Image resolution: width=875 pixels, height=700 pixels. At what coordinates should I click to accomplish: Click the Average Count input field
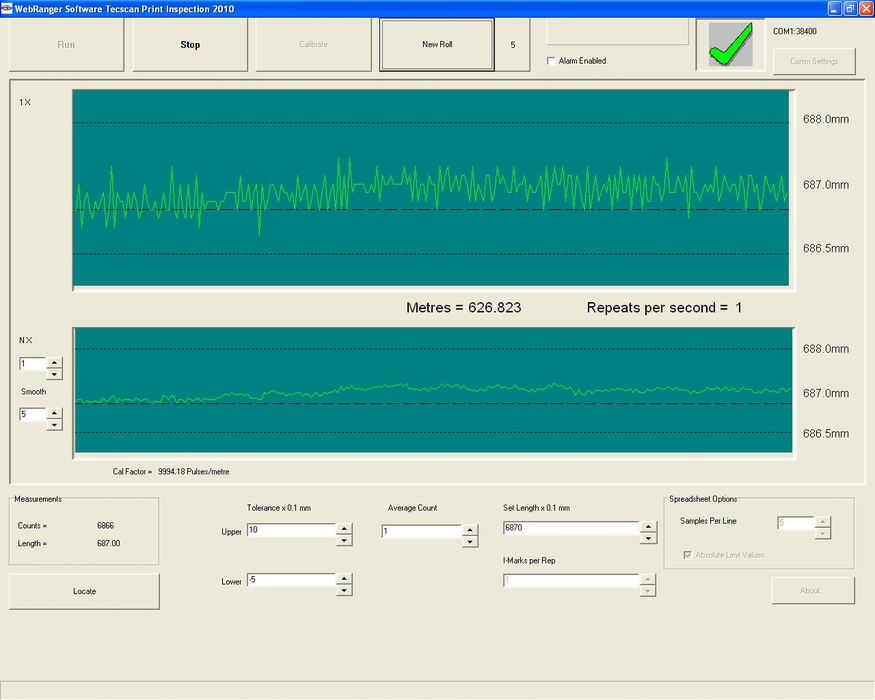[x=420, y=532]
